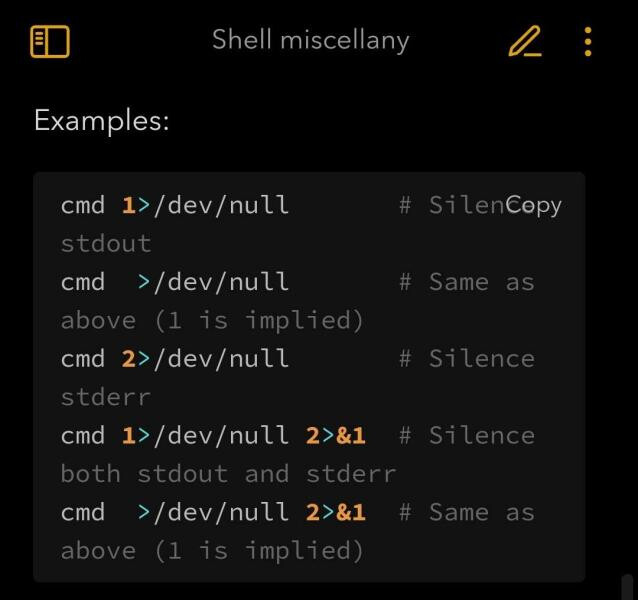Tap the Shell miscellany note title
The width and height of the screenshot is (638, 600).
click(310, 41)
